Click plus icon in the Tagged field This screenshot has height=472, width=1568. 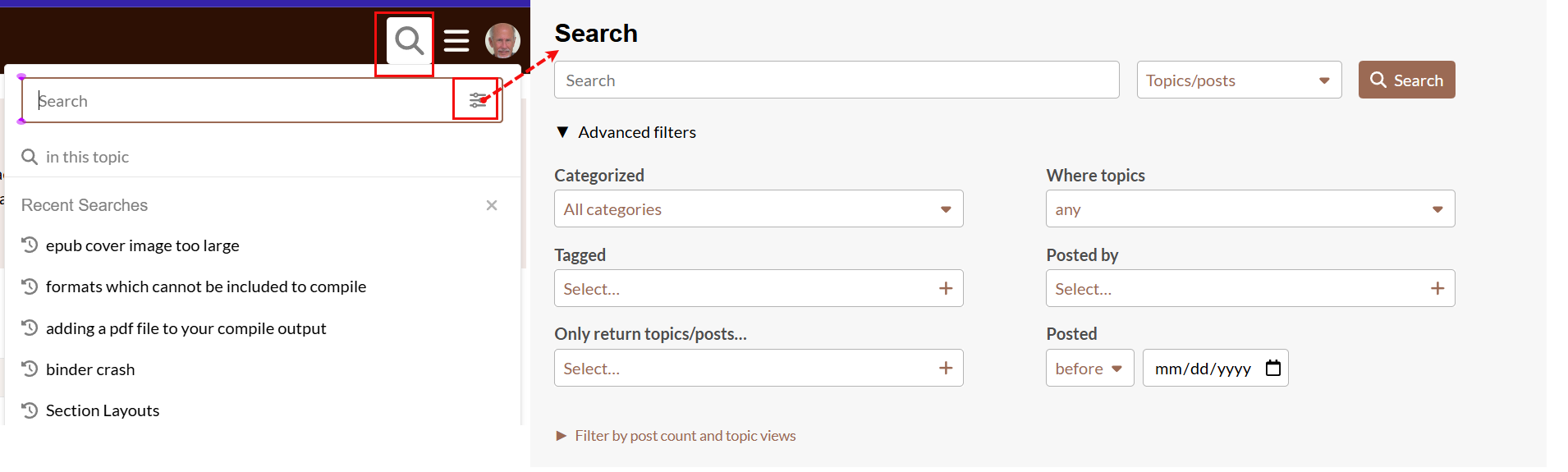pos(946,288)
